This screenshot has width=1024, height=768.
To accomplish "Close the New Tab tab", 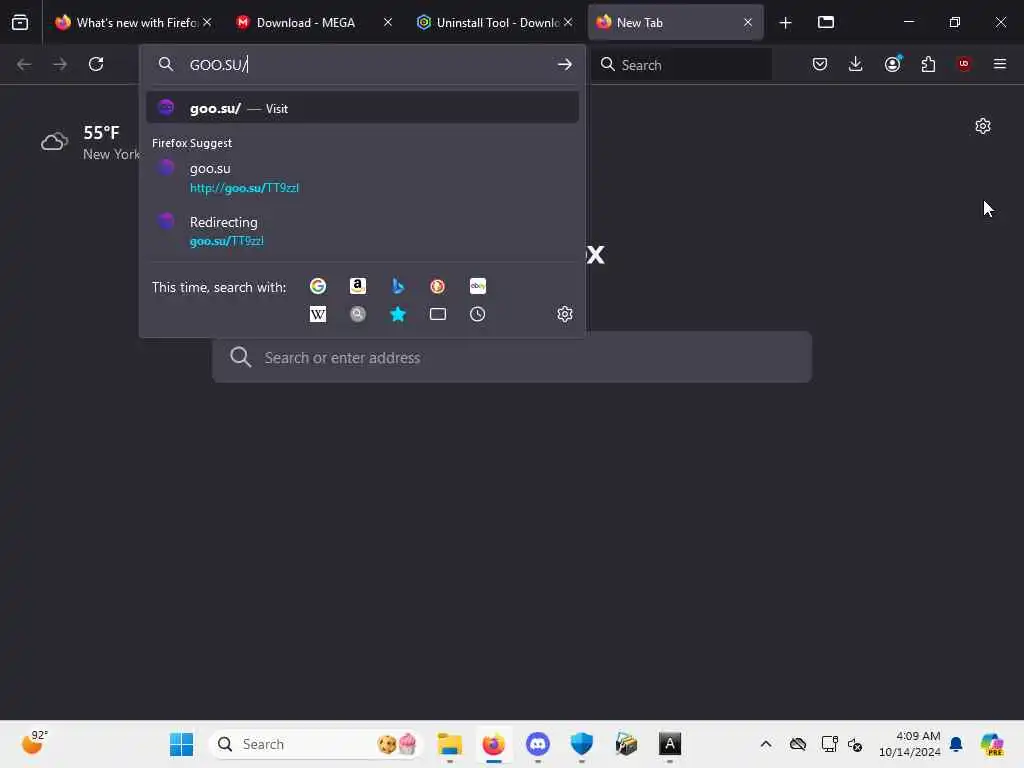I will (748, 22).
